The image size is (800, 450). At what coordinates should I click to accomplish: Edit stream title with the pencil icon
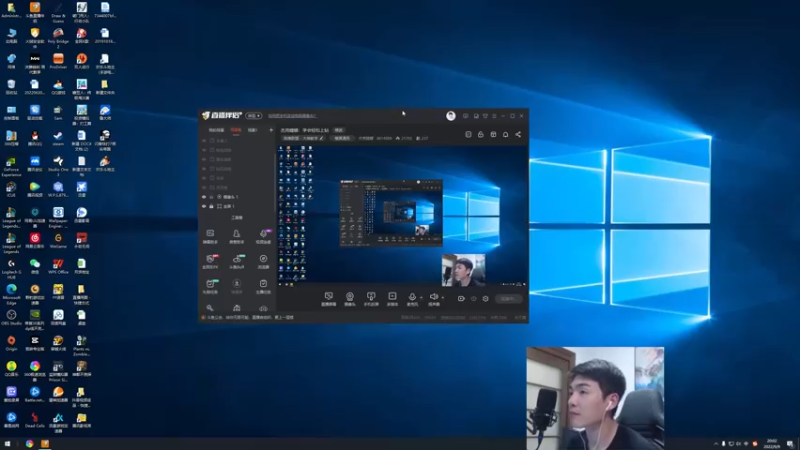(321, 138)
